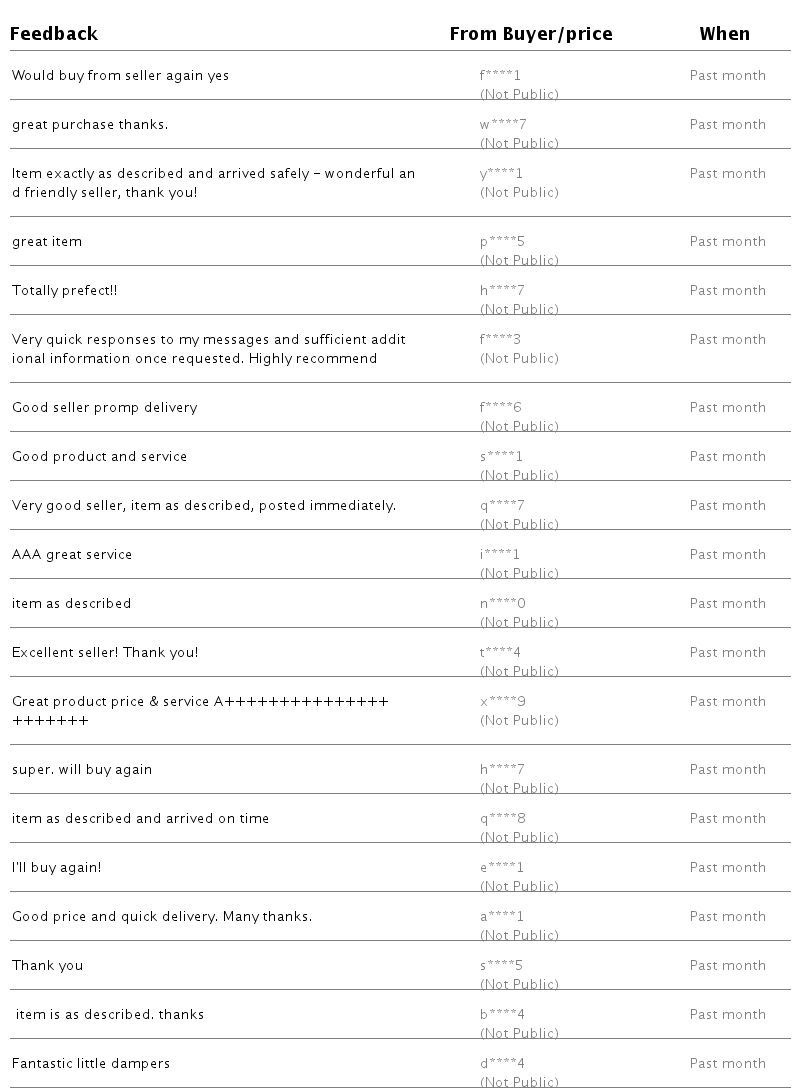Click "Fantastic little dampers" feedback comment
Screen dimensions: 800x1088
click(91, 1064)
